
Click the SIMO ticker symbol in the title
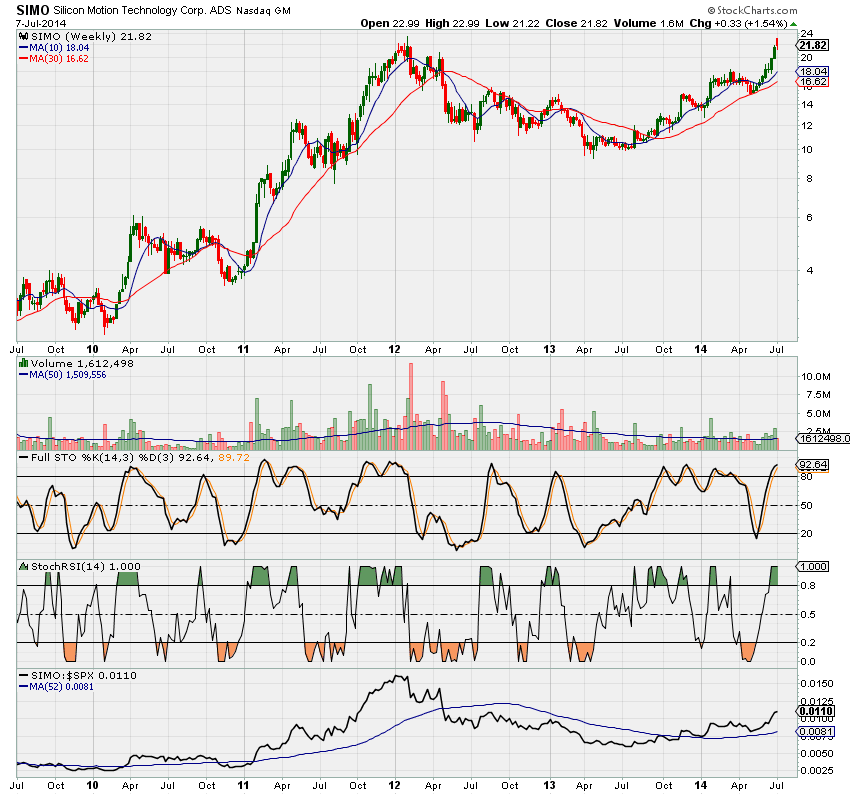point(33,10)
